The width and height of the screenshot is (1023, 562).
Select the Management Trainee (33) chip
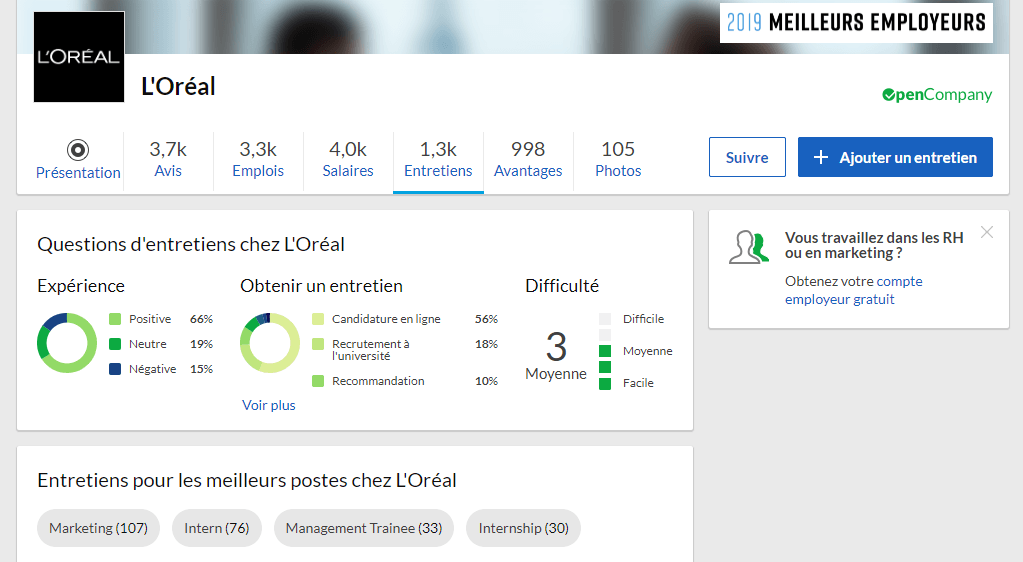(x=364, y=528)
